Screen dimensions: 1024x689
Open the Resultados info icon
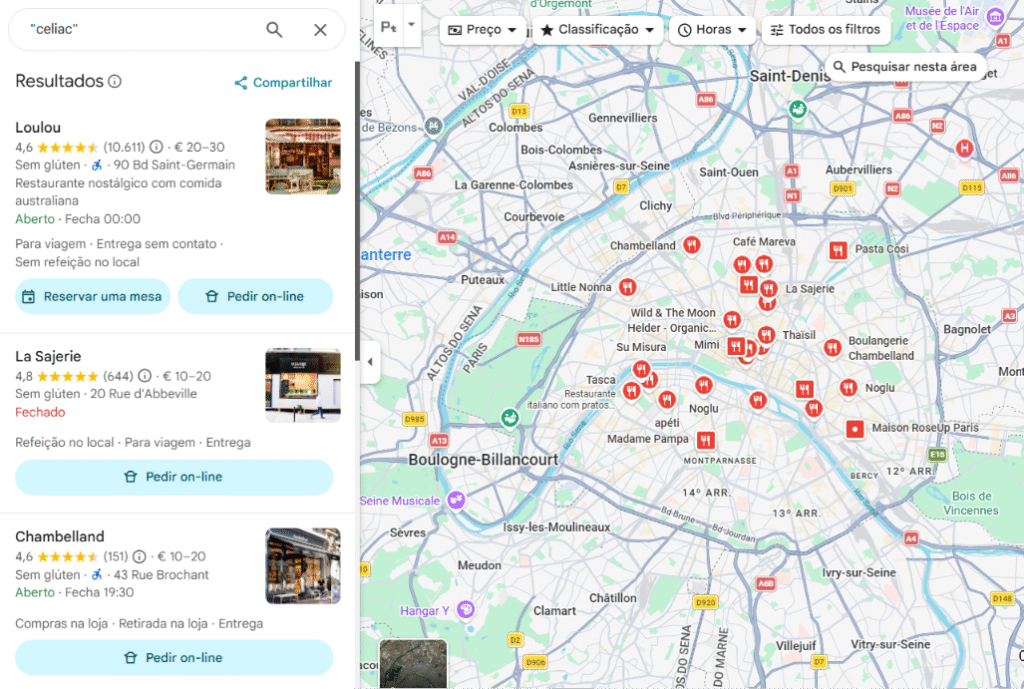[115, 81]
